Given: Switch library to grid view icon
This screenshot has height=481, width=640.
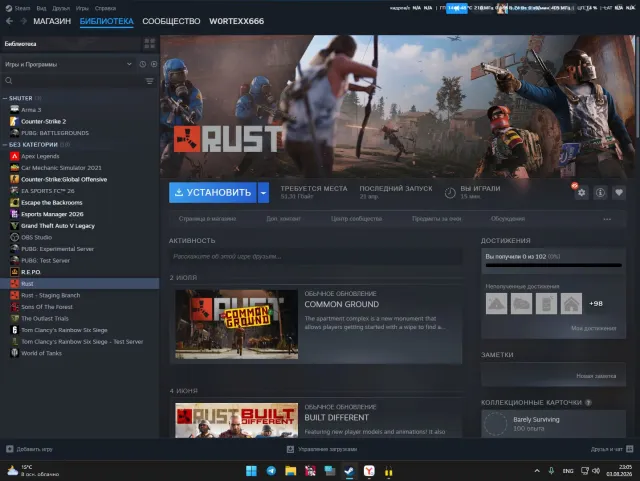Looking at the screenshot, I should (x=150, y=44).
